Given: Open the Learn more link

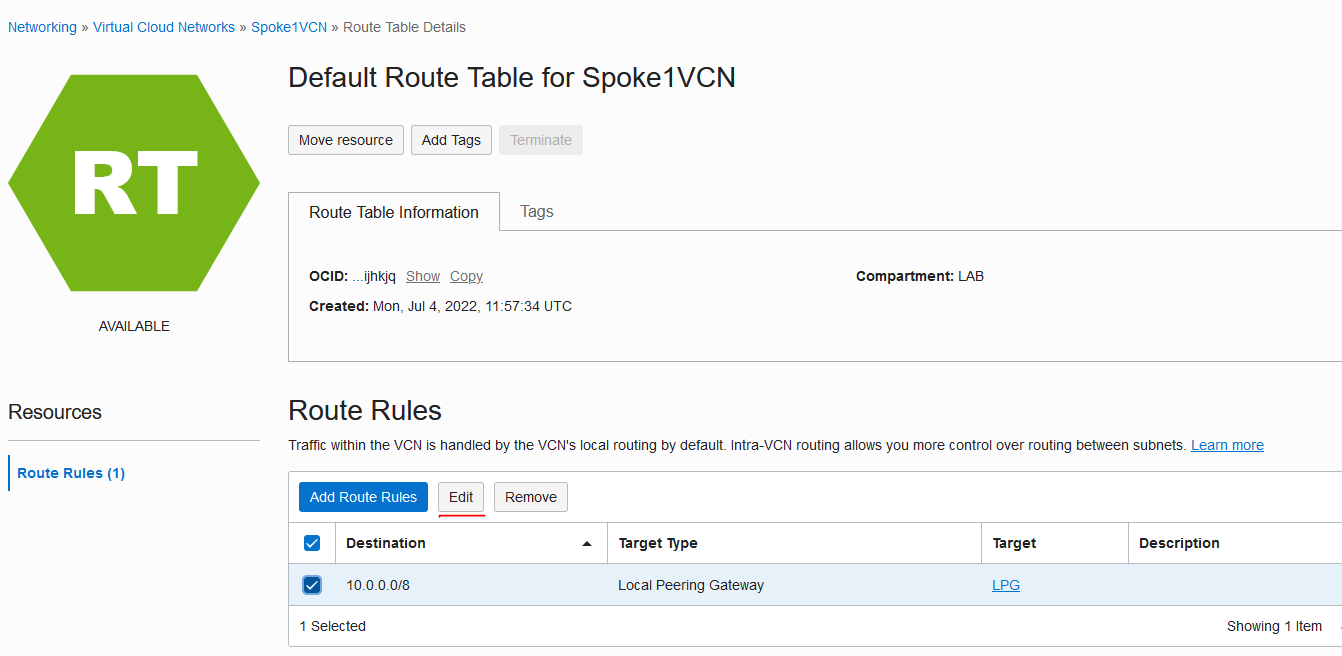Looking at the screenshot, I should (x=1227, y=445).
